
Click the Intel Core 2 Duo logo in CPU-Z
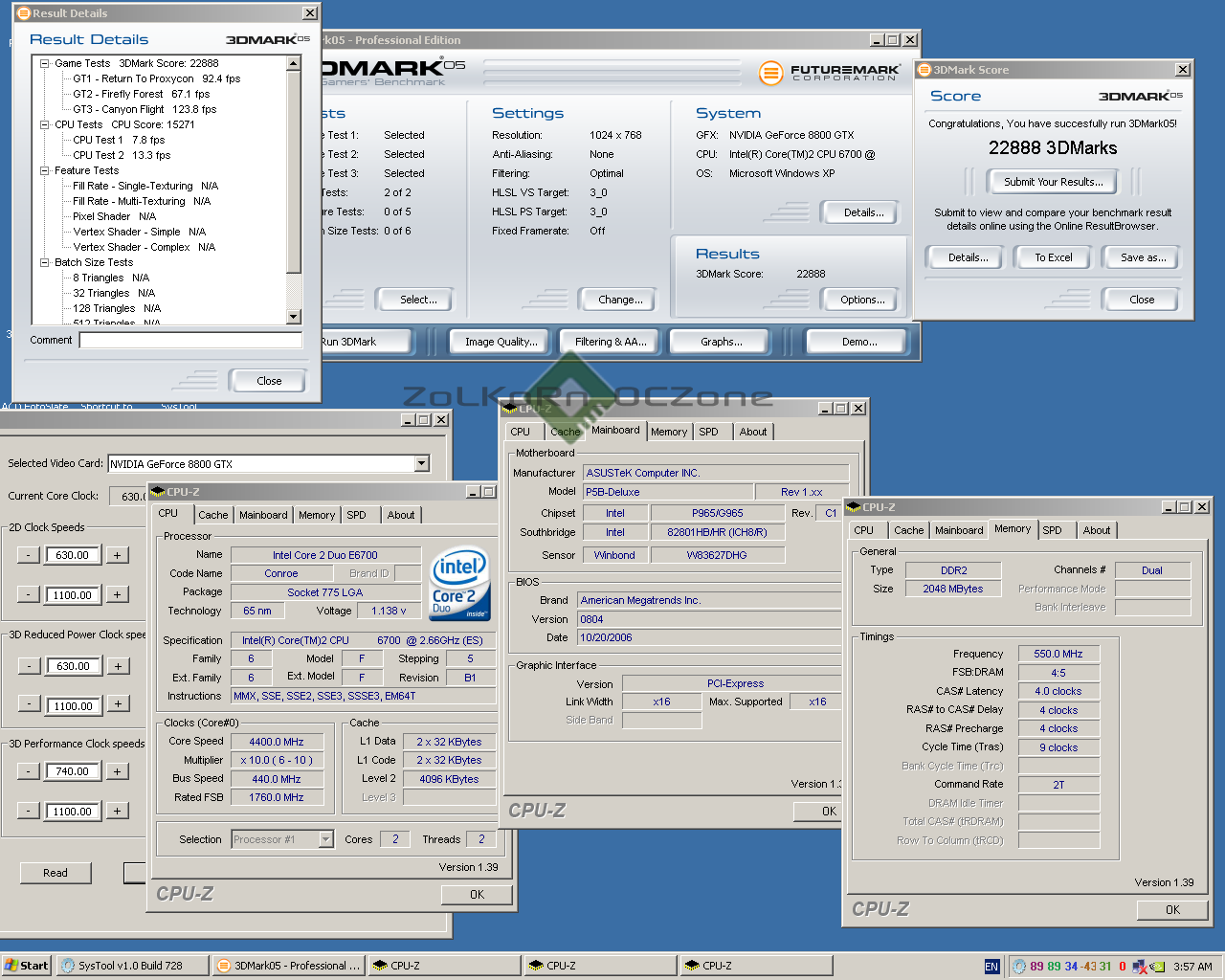tap(460, 584)
